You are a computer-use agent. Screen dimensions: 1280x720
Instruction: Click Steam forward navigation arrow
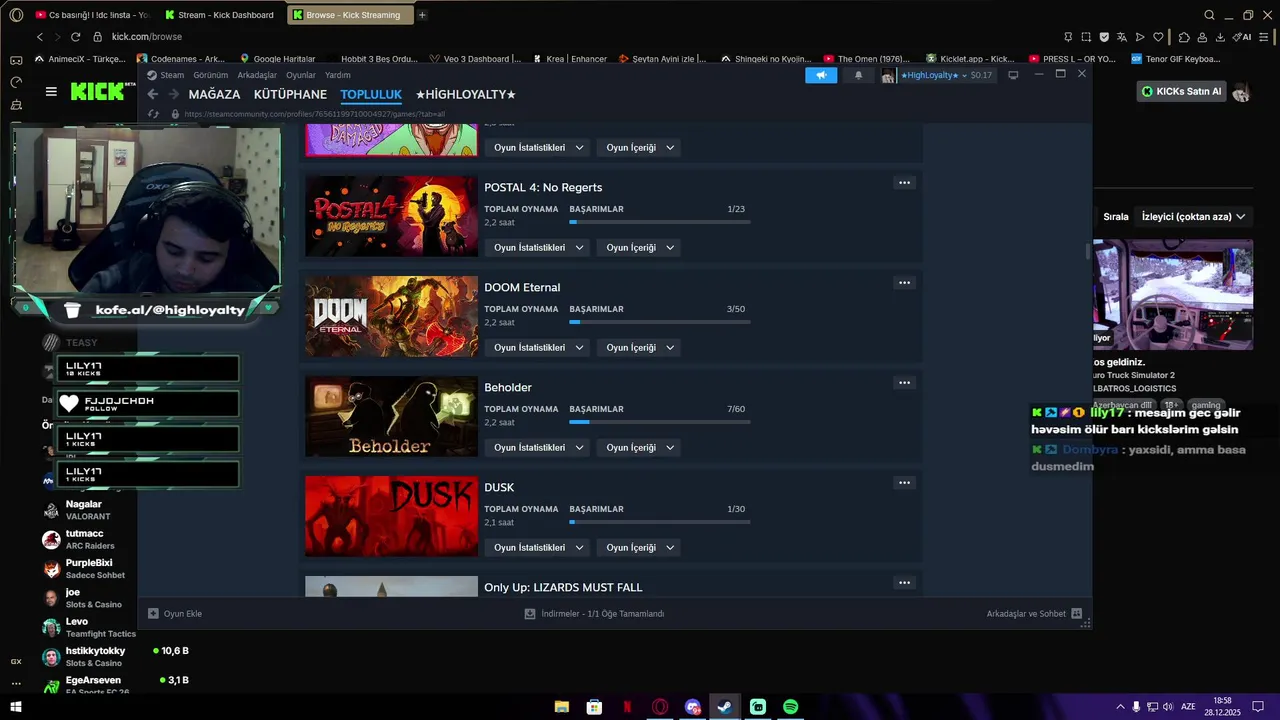click(x=174, y=94)
